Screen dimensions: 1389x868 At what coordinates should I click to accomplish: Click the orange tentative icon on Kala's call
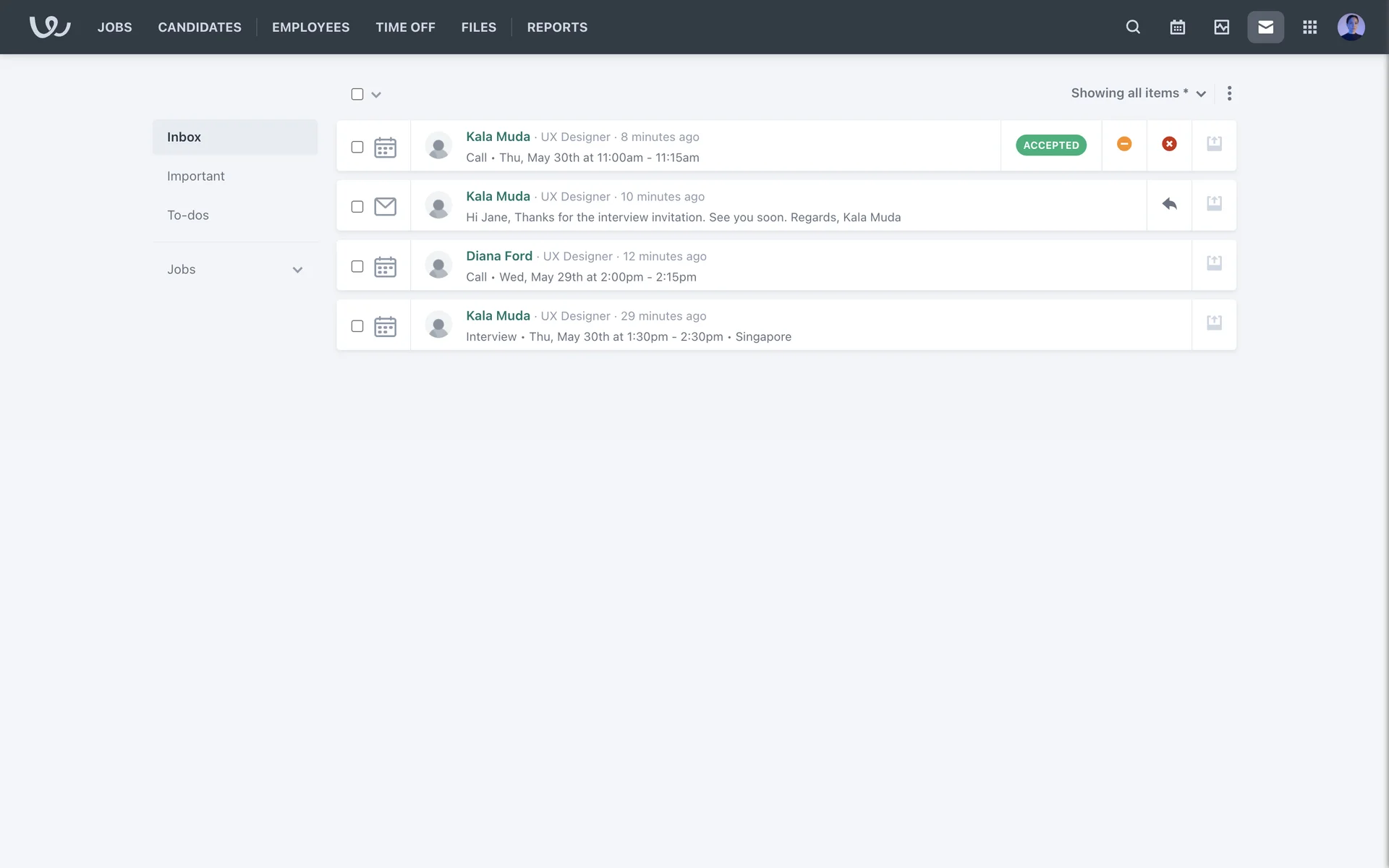(x=1124, y=144)
